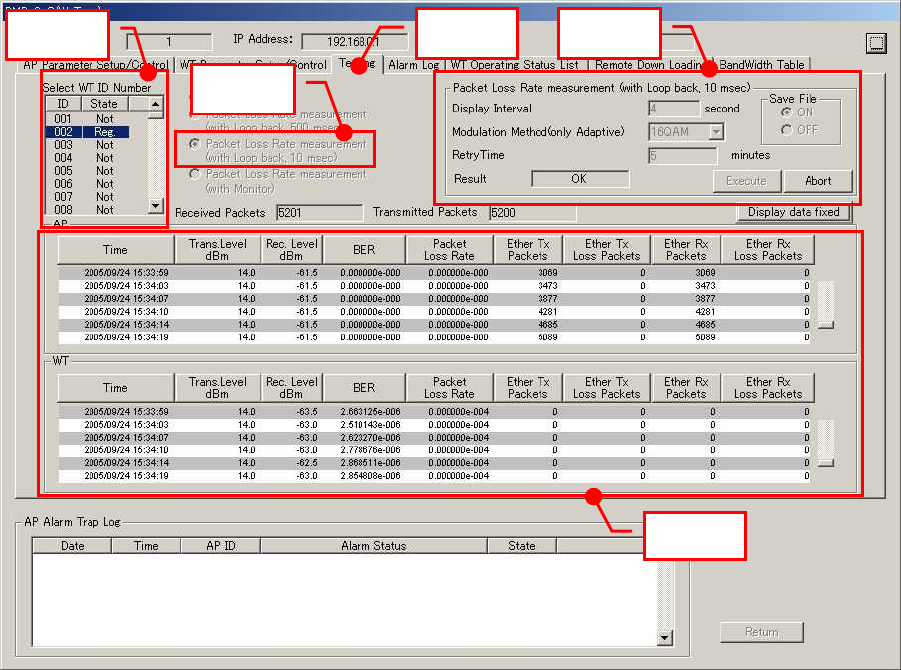Select WT ID 008 in the list

click(x=87, y=210)
